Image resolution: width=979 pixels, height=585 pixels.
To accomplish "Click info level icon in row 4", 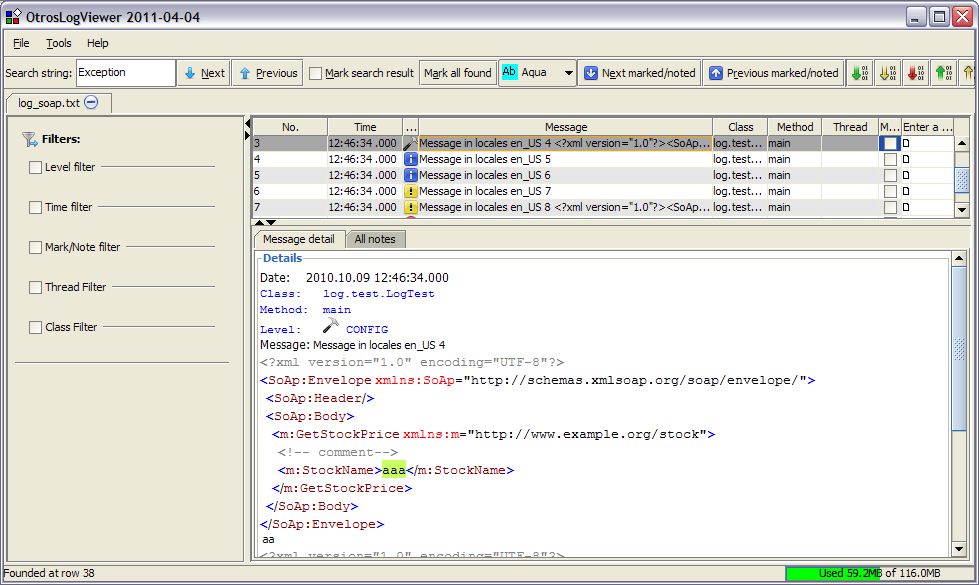I will click(410, 159).
